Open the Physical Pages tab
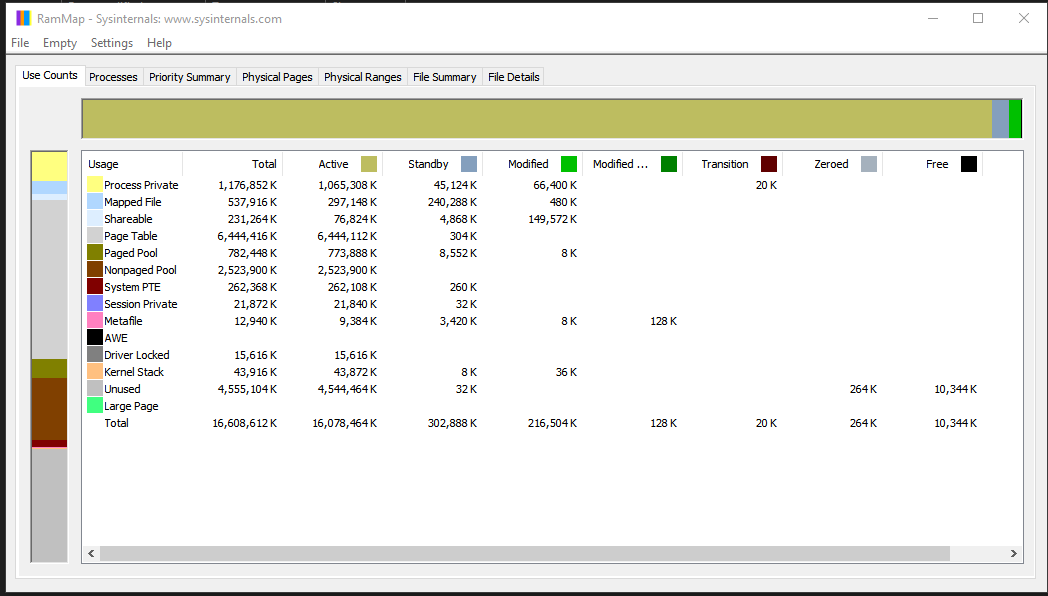The image size is (1048, 596). pos(277,77)
